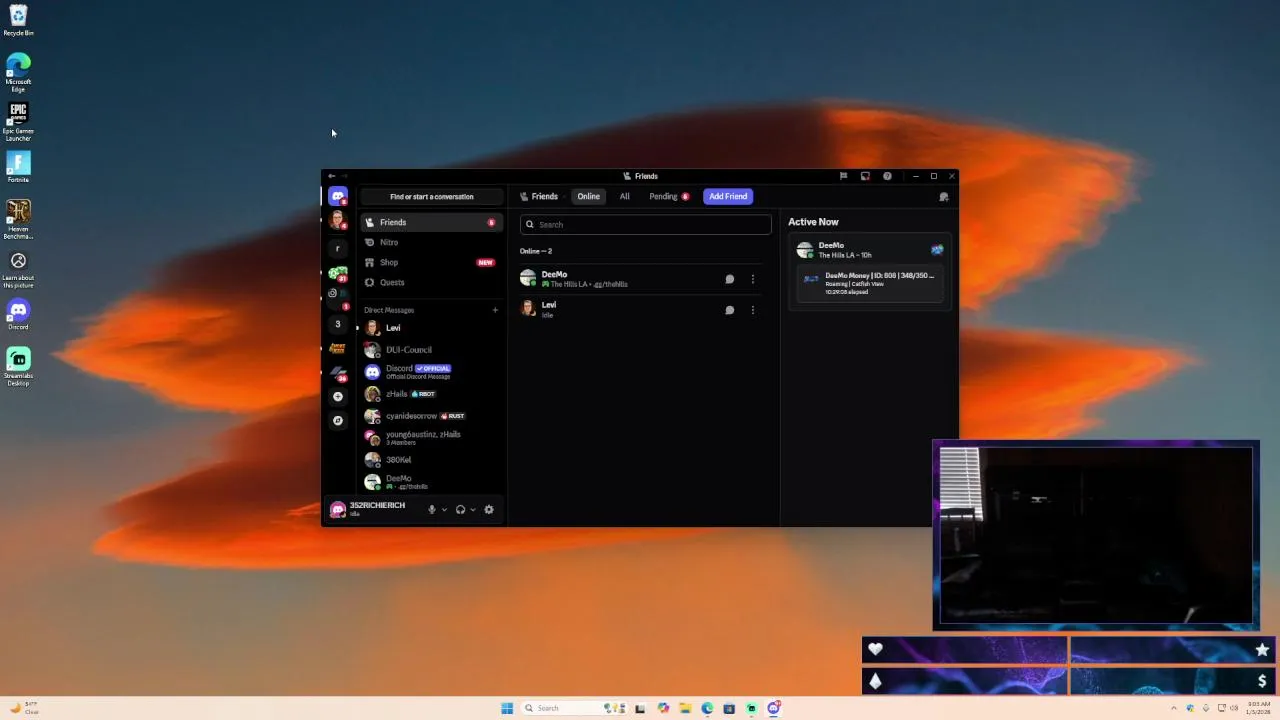Select the Discord desktop shortcut icon

[18, 315]
